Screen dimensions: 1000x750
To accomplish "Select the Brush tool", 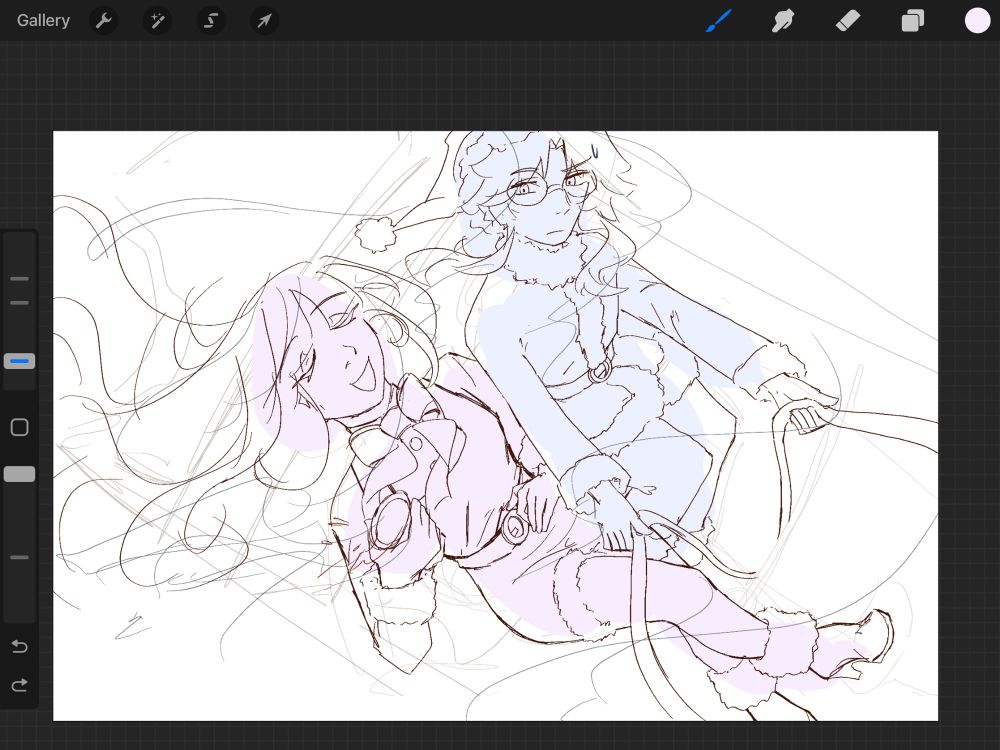I will pyautogui.click(x=719, y=21).
